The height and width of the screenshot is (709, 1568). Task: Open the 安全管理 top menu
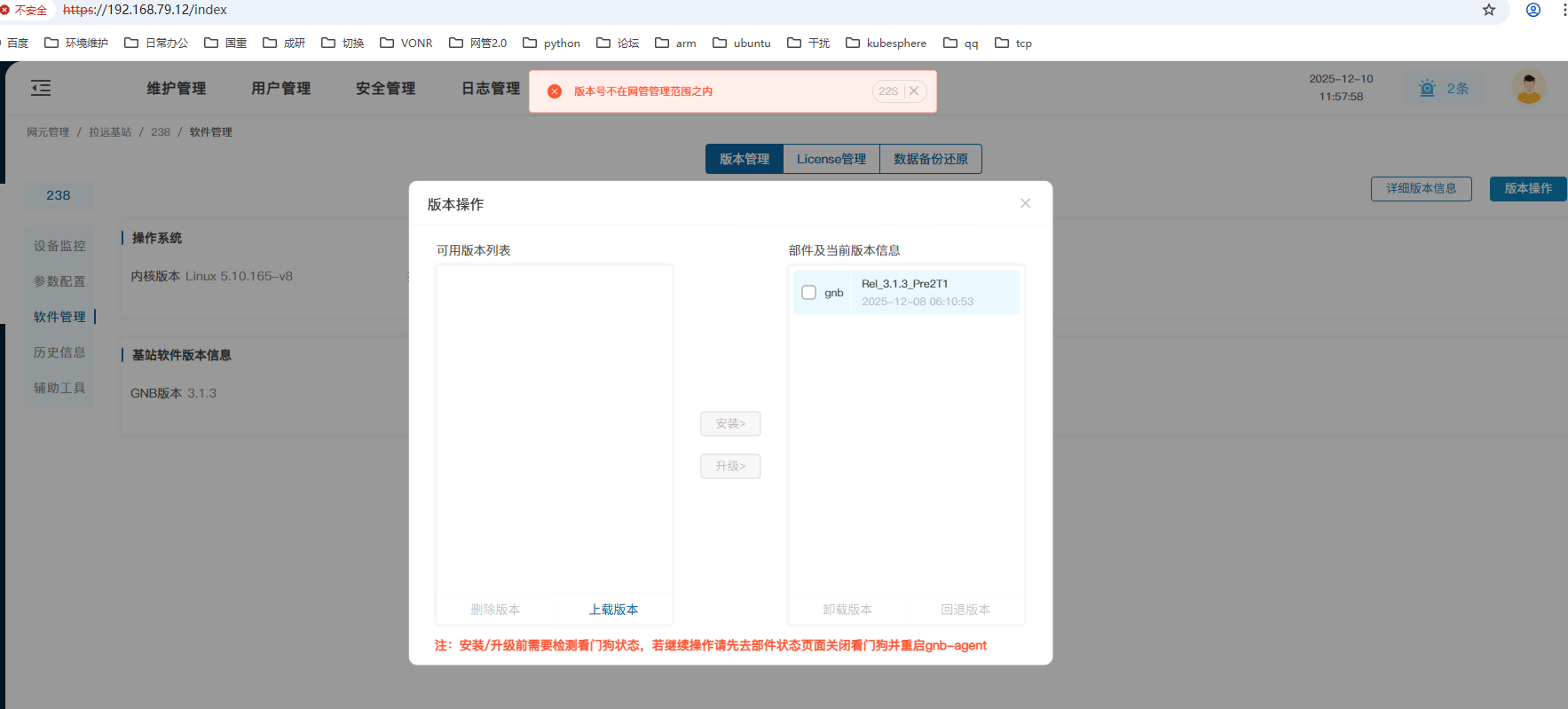pyautogui.click(x=385, y=89)
